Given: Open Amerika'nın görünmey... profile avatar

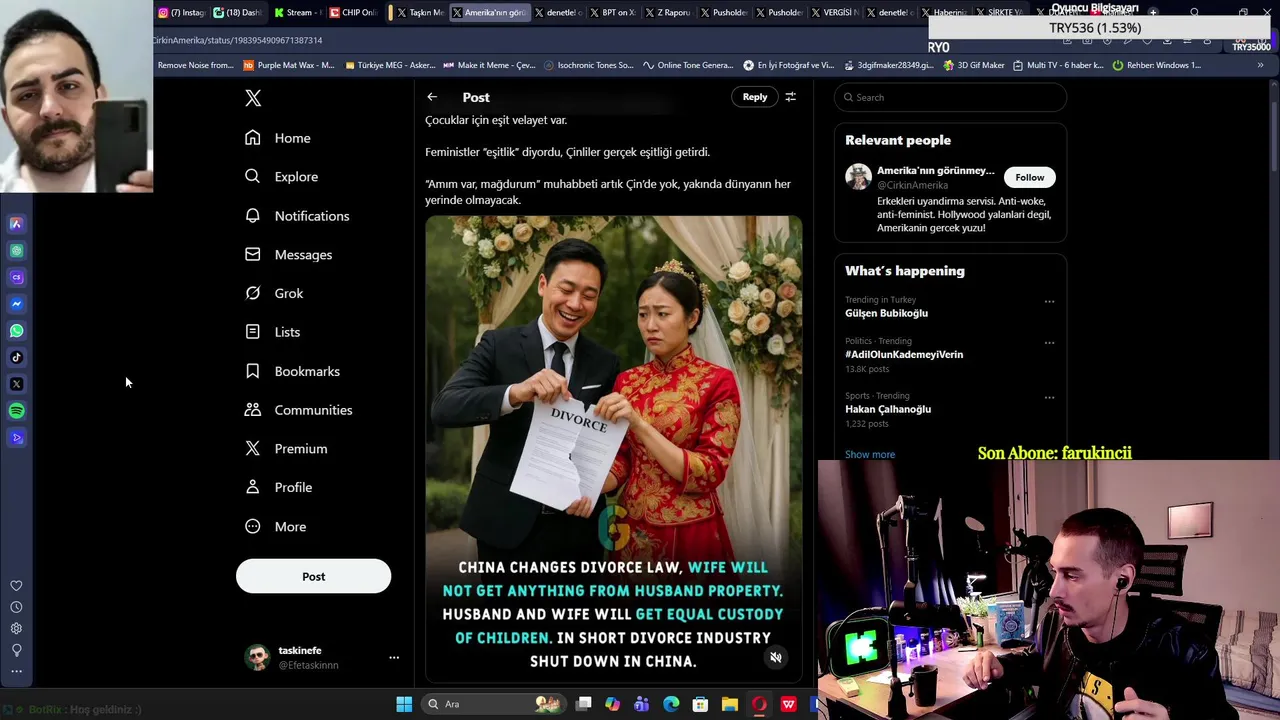Looking at the screenshot, I should click(x=858, y=177).
